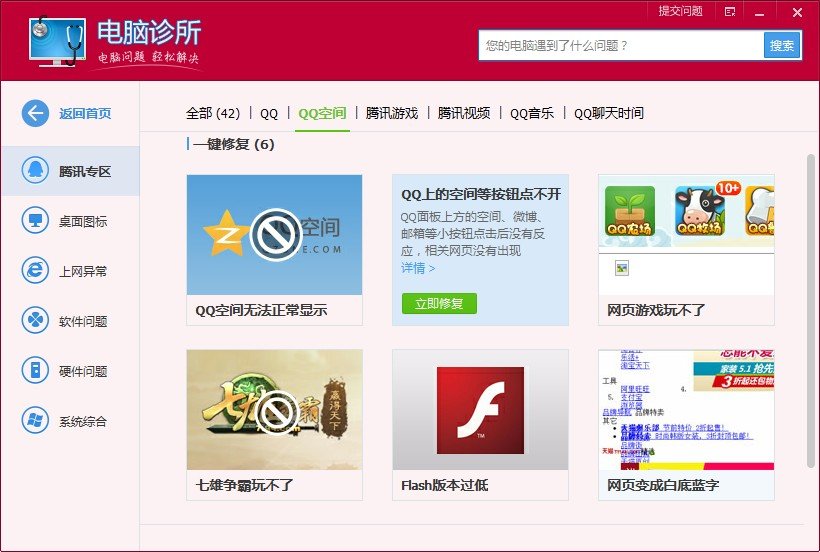Click the 网页变成白底蓝字 caption
The image size is (820, 552).
tap(663, 485)
